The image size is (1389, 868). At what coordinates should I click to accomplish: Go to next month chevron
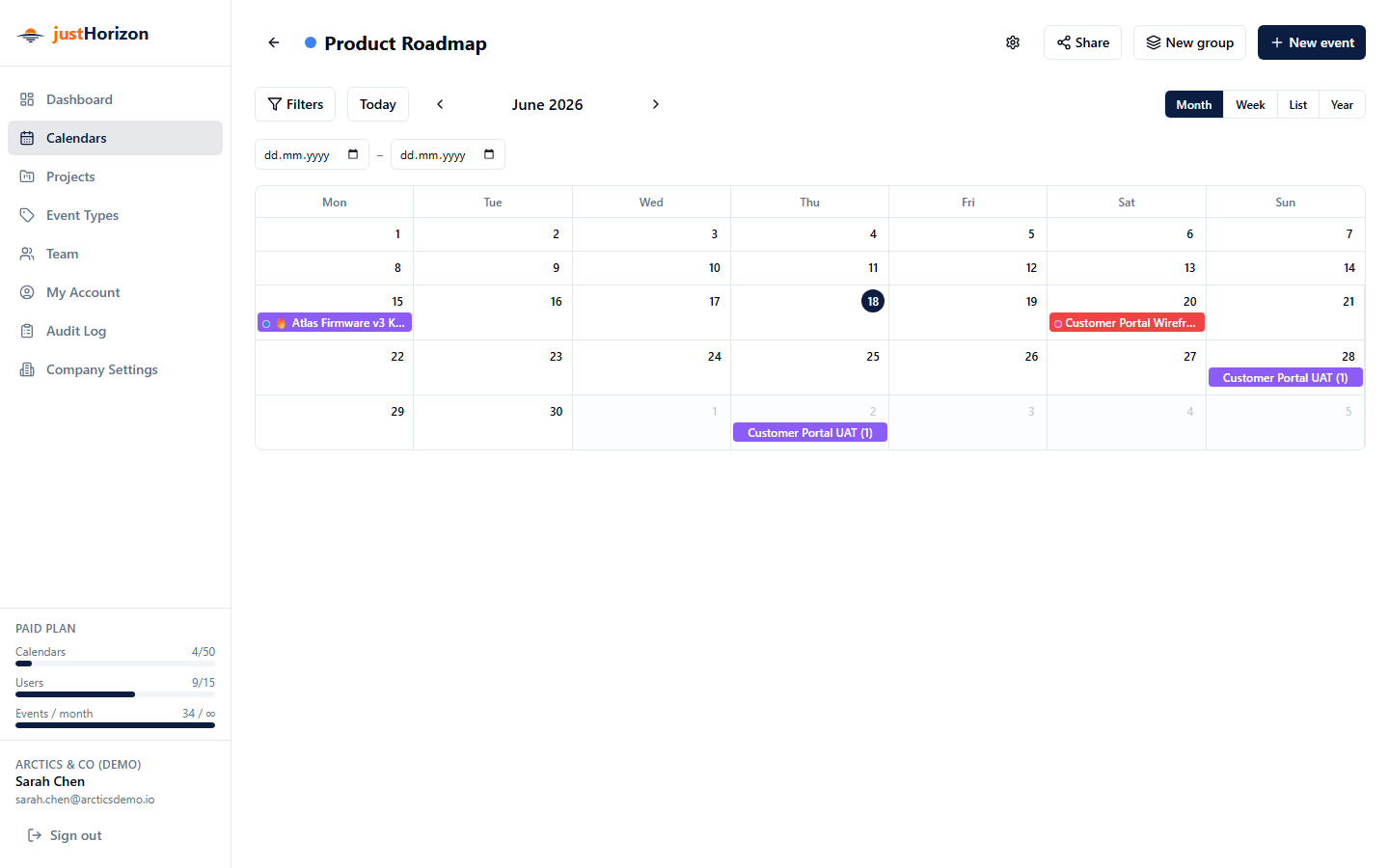[x=656, y=104]
